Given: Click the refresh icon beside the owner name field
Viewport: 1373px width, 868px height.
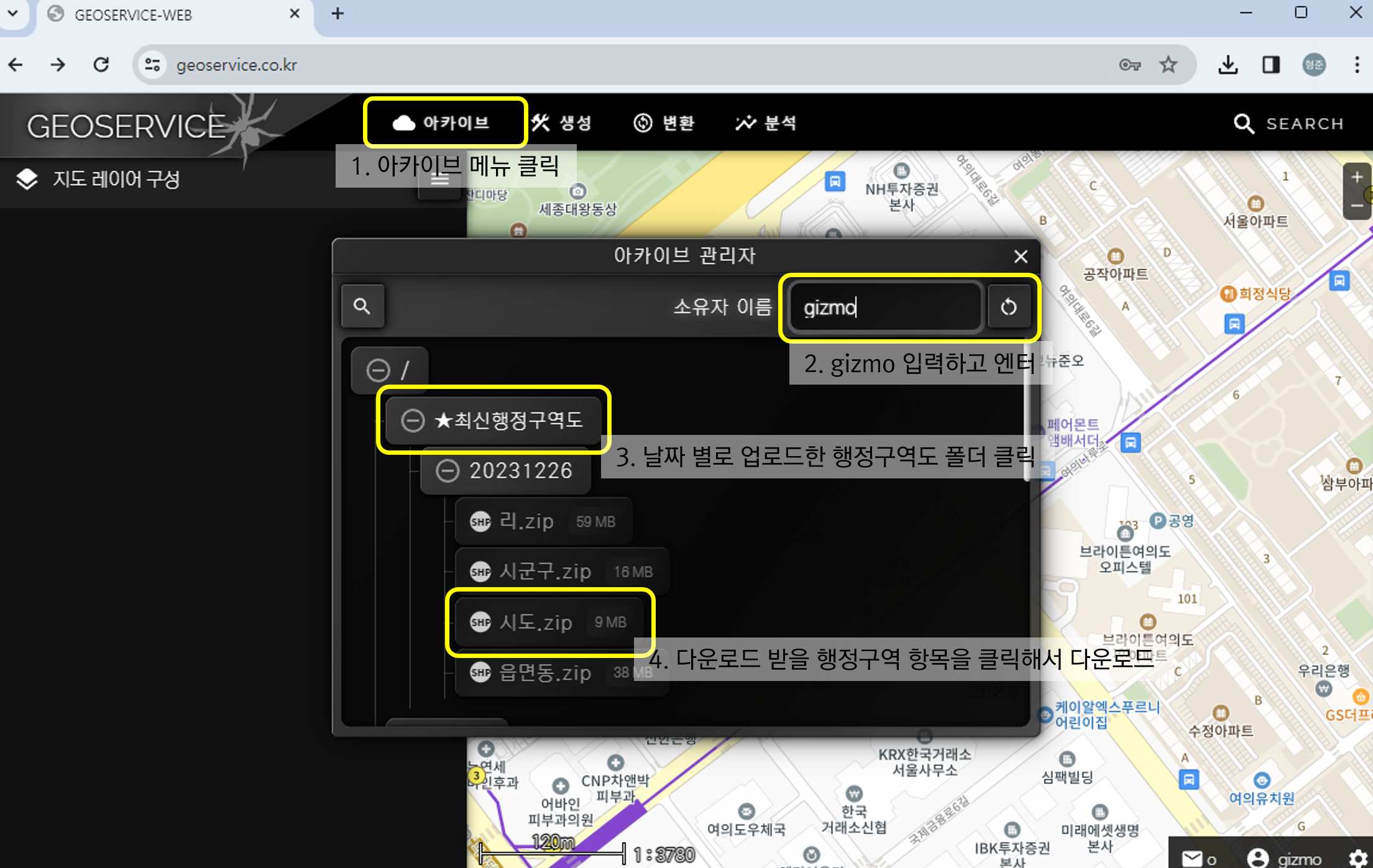Looking at the screenshot, I should [1009, 307].
